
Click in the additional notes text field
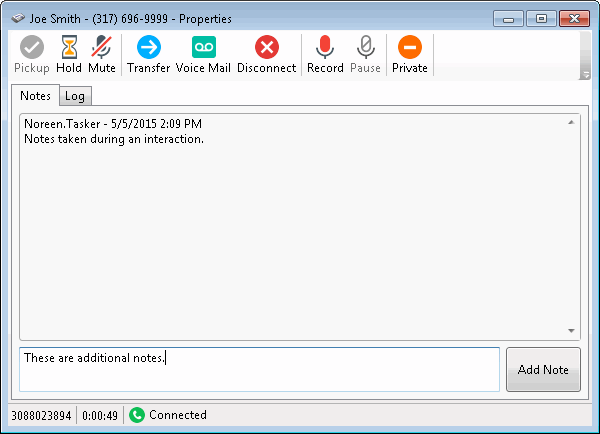[259, 369]
